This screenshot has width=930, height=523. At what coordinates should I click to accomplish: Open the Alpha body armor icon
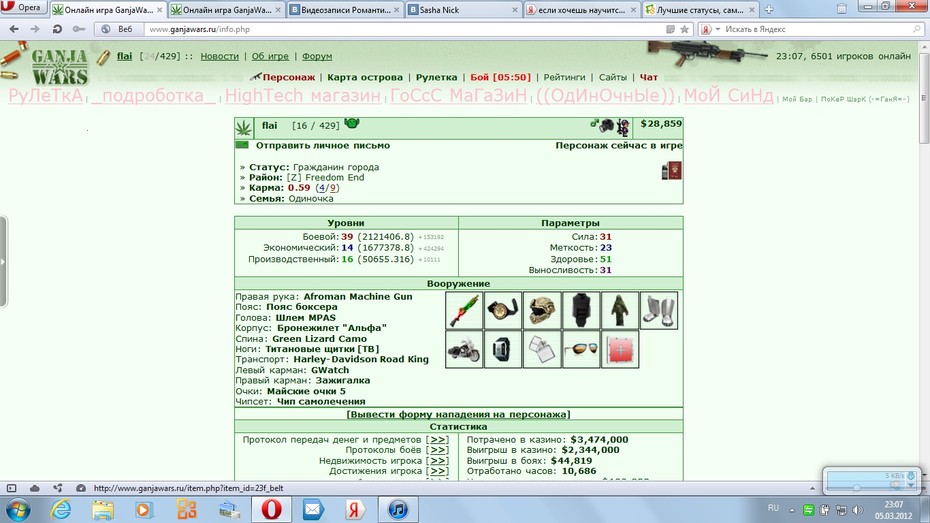pos(581,310)
